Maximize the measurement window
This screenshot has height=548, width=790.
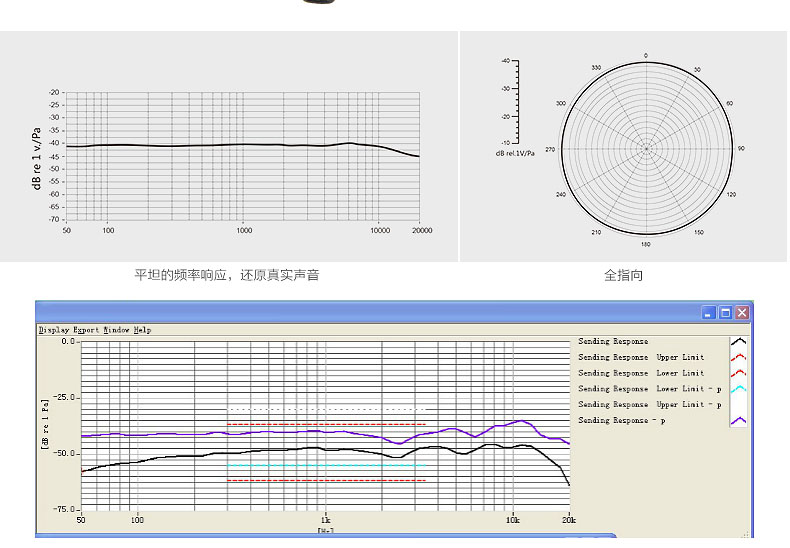(x=725, y=312)
